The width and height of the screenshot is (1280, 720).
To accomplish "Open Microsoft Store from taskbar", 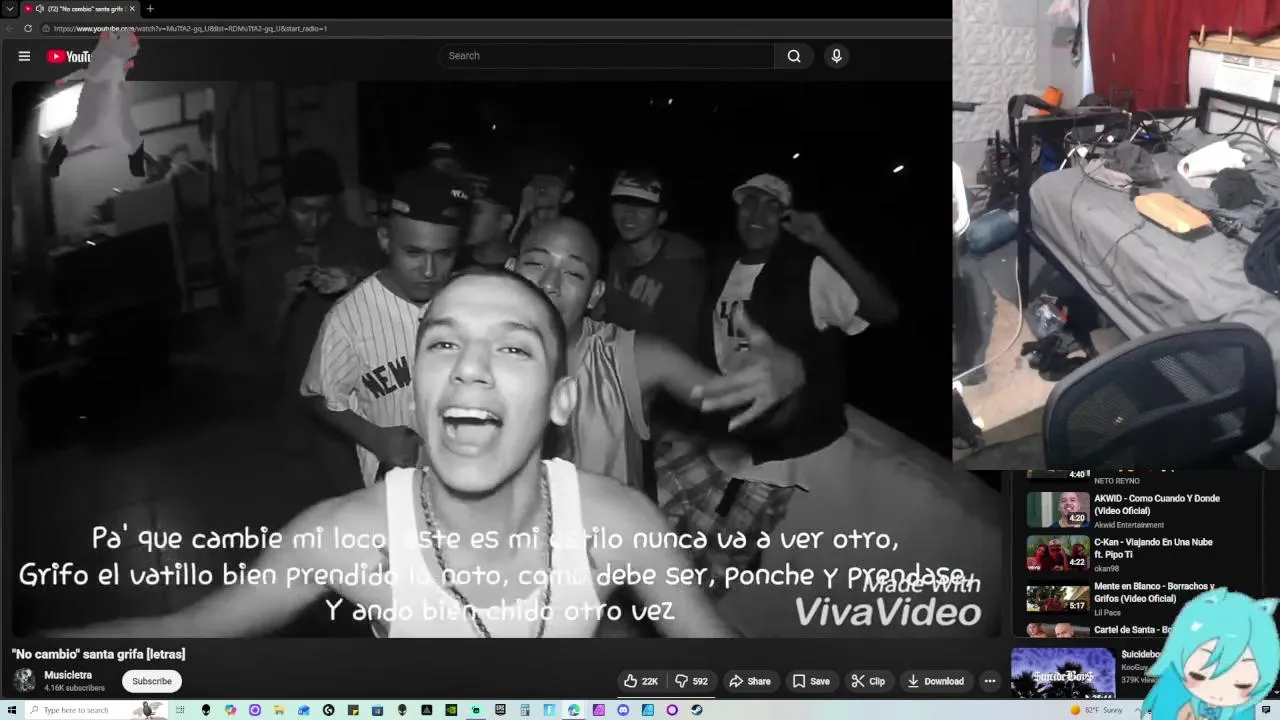I will click(377, 710).
